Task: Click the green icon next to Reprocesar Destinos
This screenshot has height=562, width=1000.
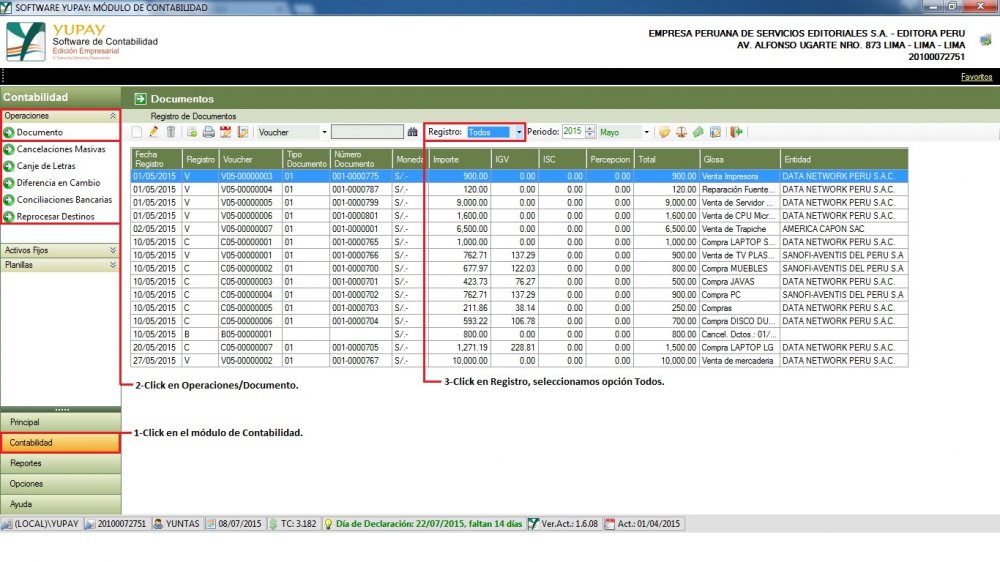Action: coord(9,217)
